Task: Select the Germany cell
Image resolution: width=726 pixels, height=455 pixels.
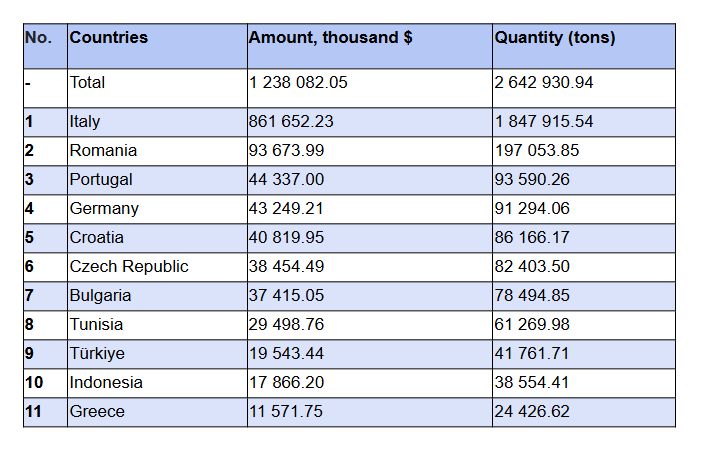Action: [x=104, y=209]
